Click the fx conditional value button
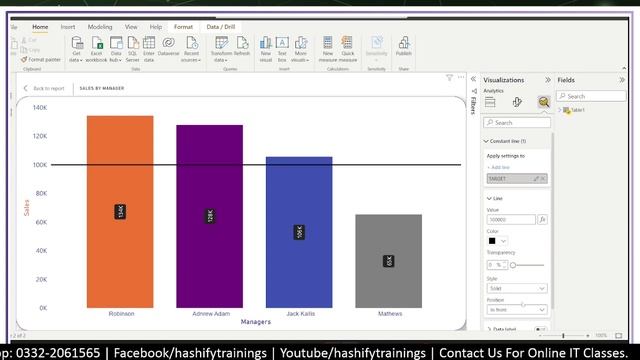 542,220
